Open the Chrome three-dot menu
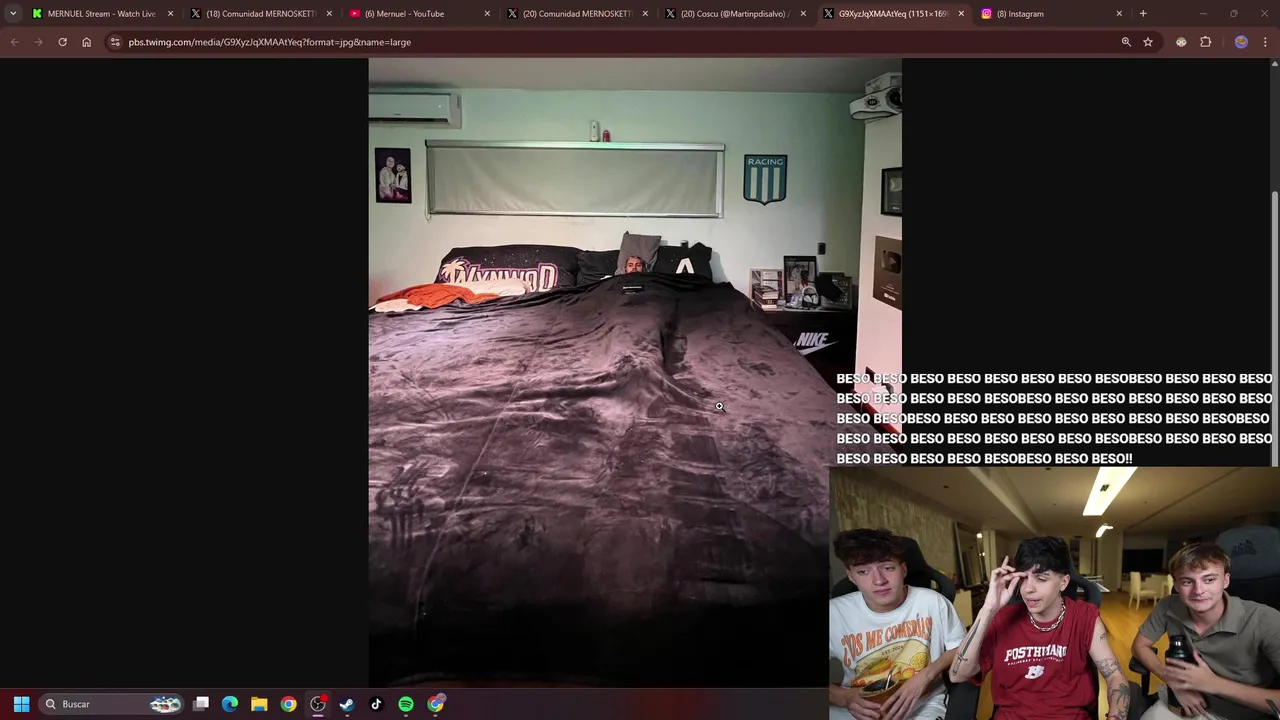 pyautogui.click(x=1266, y=42)
